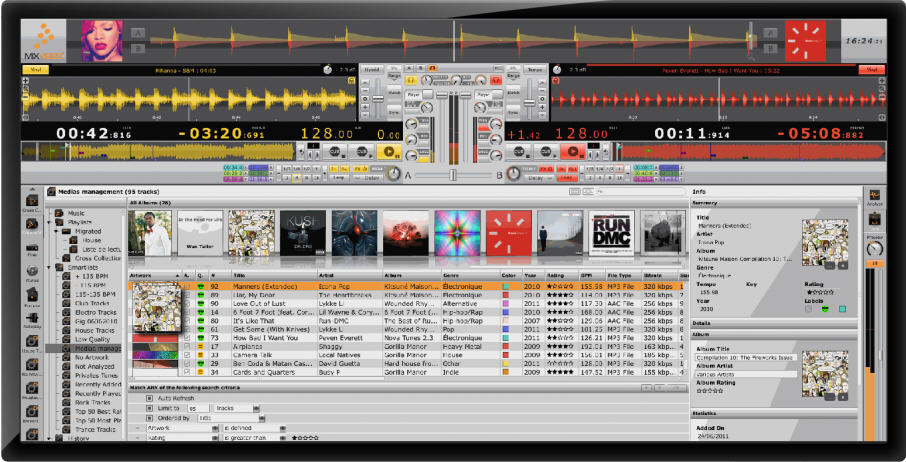The width and height of the screenshot is (906, 462).
Task: Click the crossfader between A and B
Action: tap(452, 175)
